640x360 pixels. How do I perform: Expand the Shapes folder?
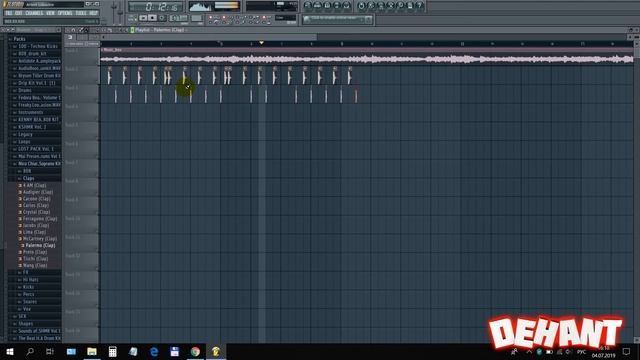pos(25,324)
